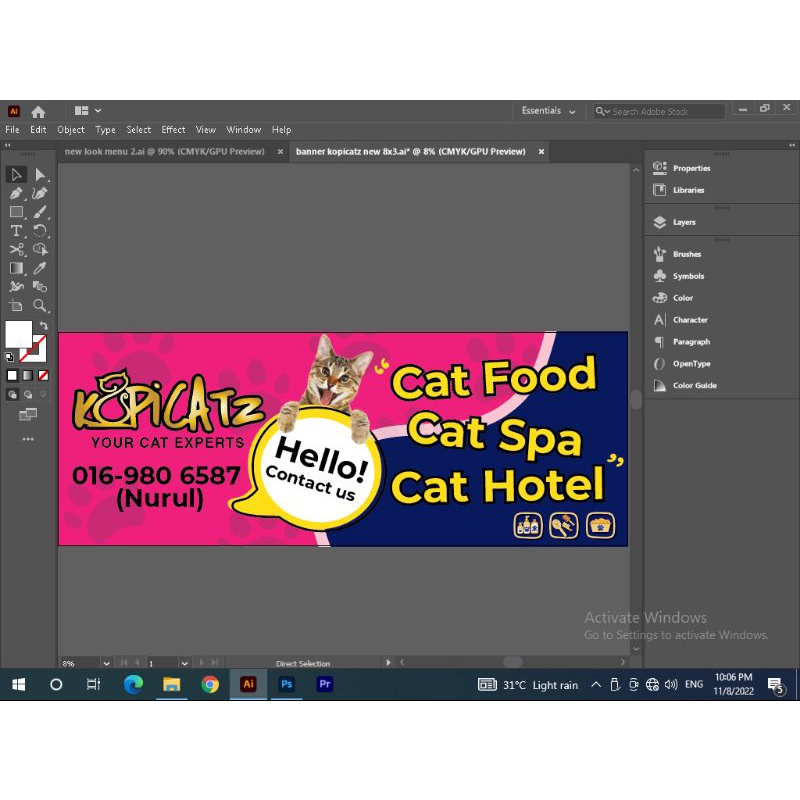Screen dimensions: 800x800
Task: Select the Gradient tool
Action: pyautogui.click(x=16, y=268)
